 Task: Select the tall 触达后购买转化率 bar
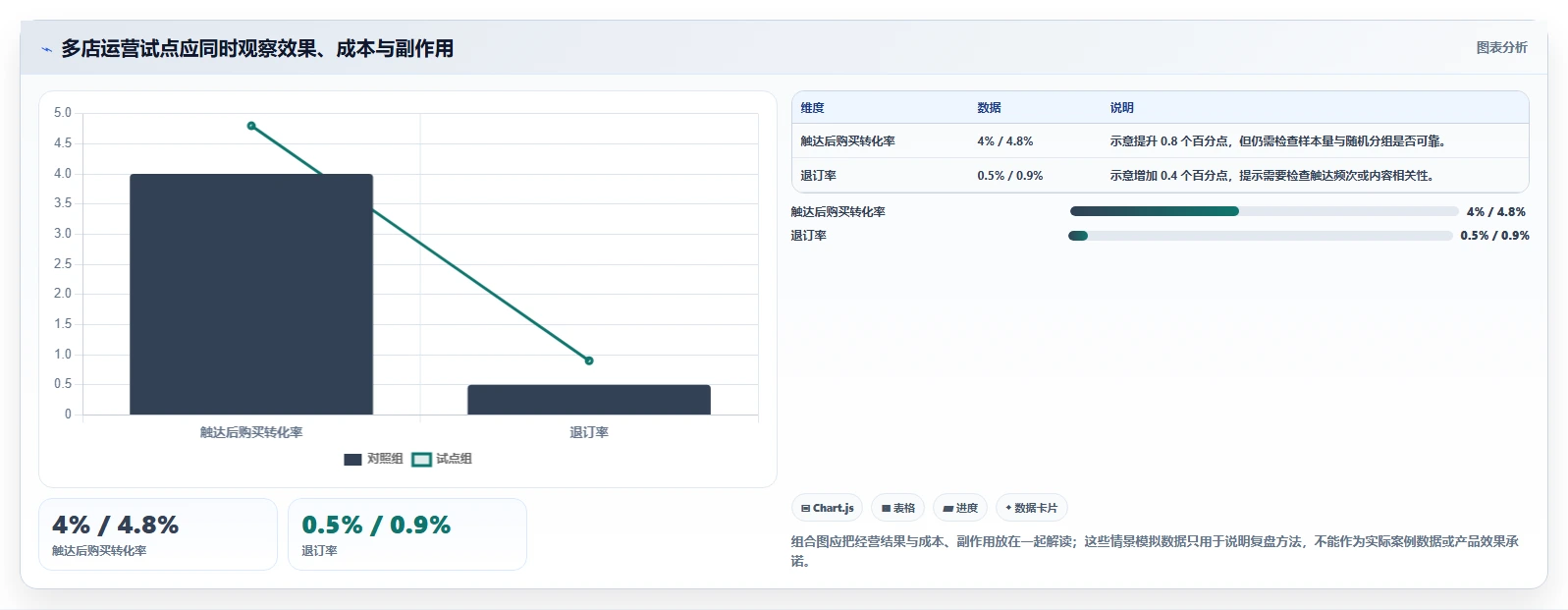(251, 294)
